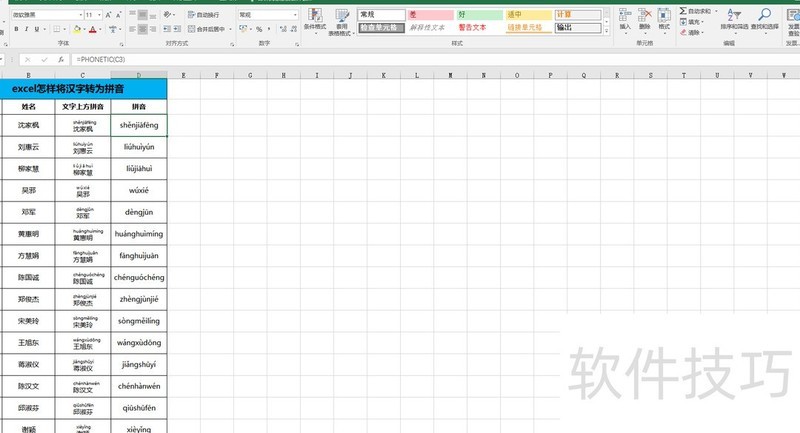The width and height of the screenshot is (800, 433).
Task: Toggle italic formatting
Action: pos(28,30)
